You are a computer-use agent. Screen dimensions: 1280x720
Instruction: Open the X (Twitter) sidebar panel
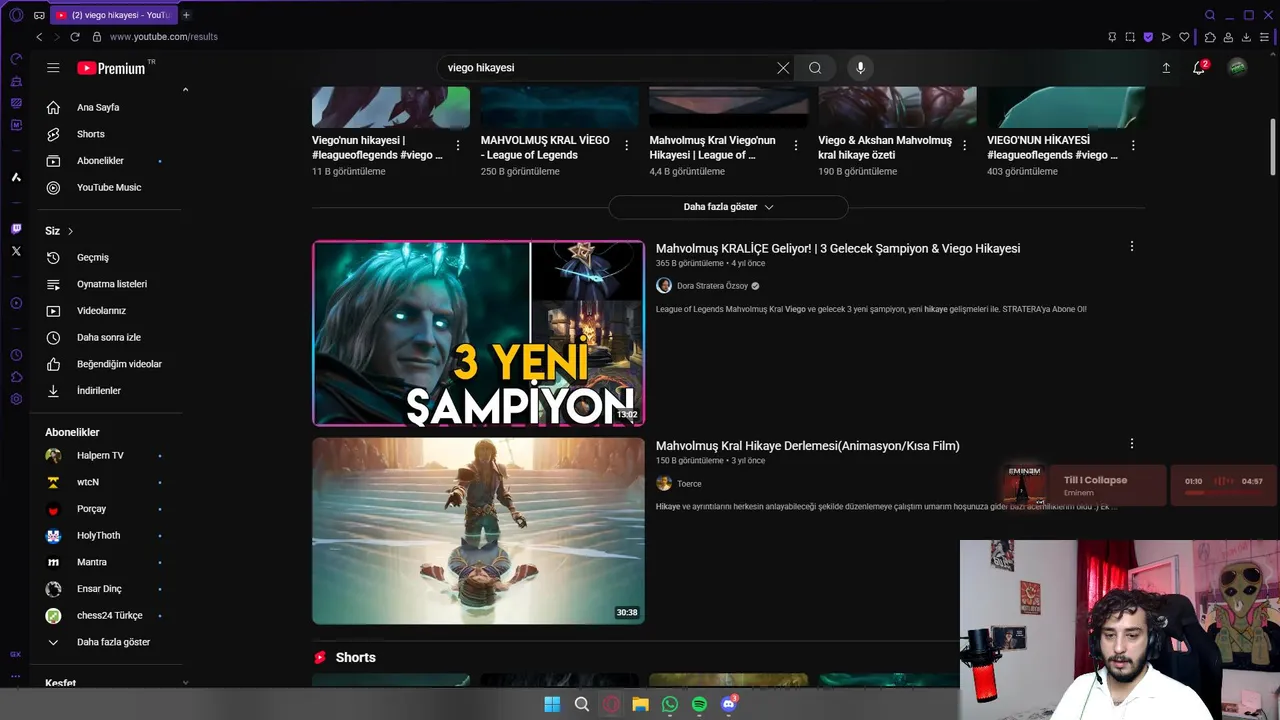coord(16,251)
